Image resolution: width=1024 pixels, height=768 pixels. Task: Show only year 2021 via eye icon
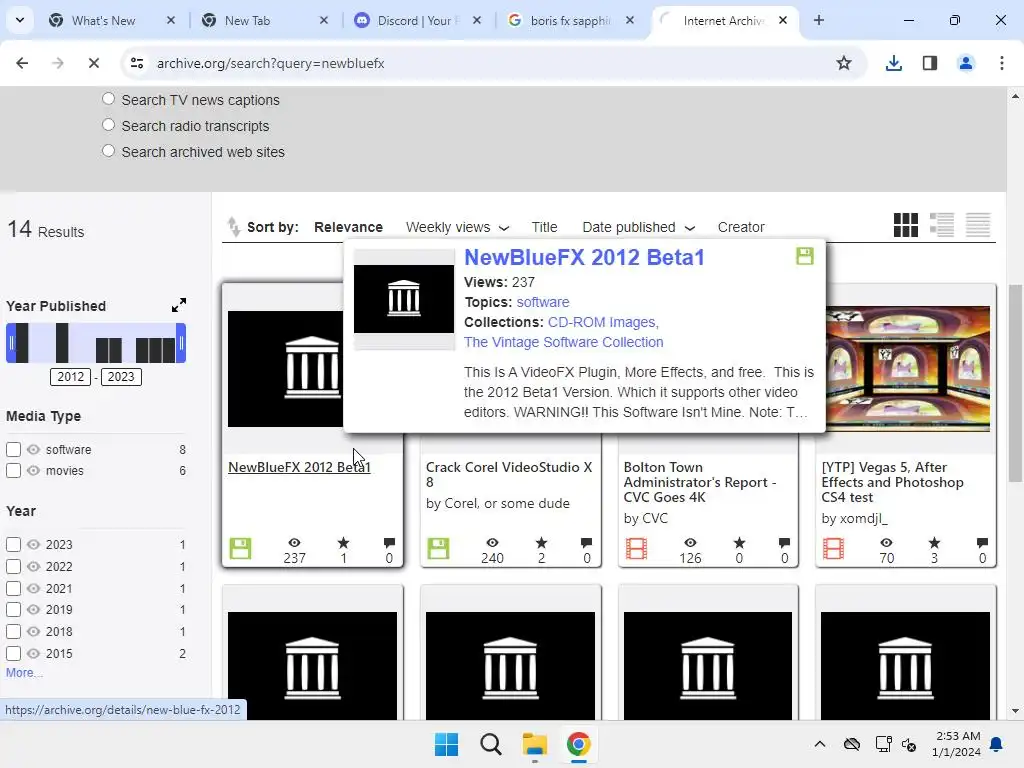33,588
